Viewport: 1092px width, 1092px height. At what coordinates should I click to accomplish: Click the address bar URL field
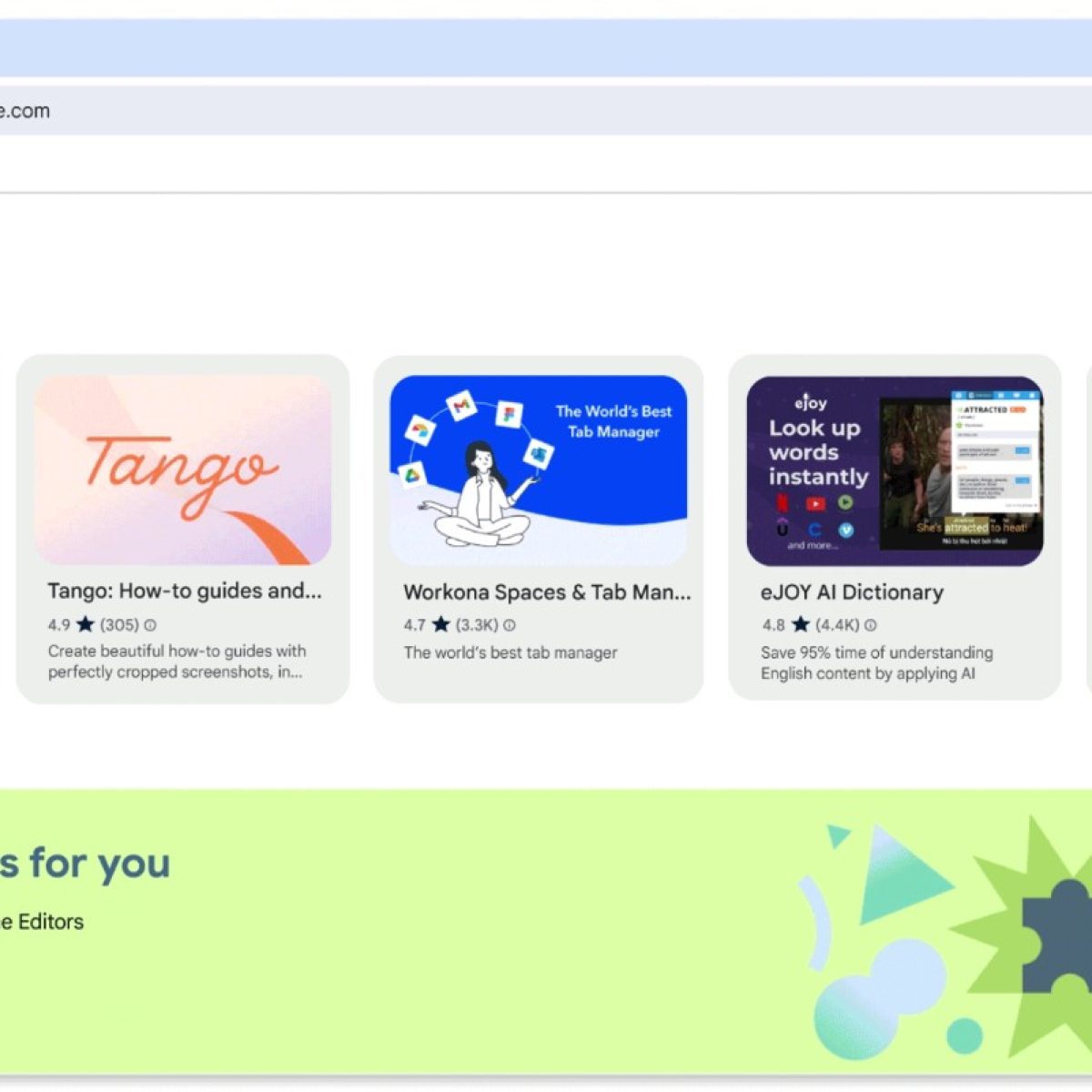click(x=546, y=111)
